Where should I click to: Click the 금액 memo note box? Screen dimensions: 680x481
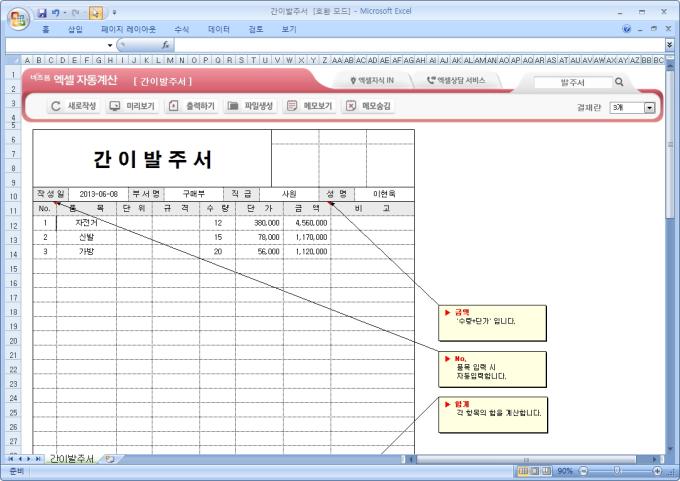(x=492, y=323)
